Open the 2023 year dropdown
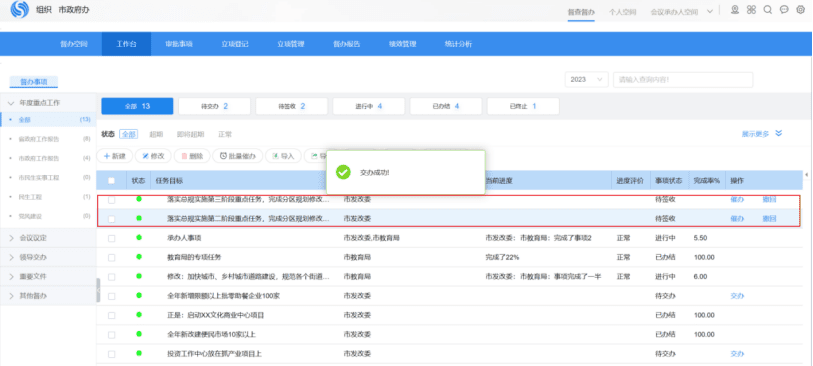 pyautogui.click(x=586, y=79)
